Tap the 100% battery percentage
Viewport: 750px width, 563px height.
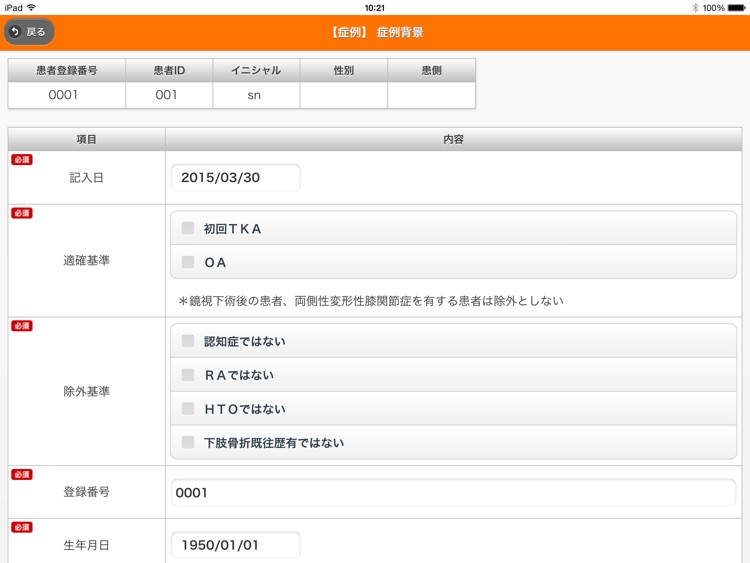coord(713,8)
